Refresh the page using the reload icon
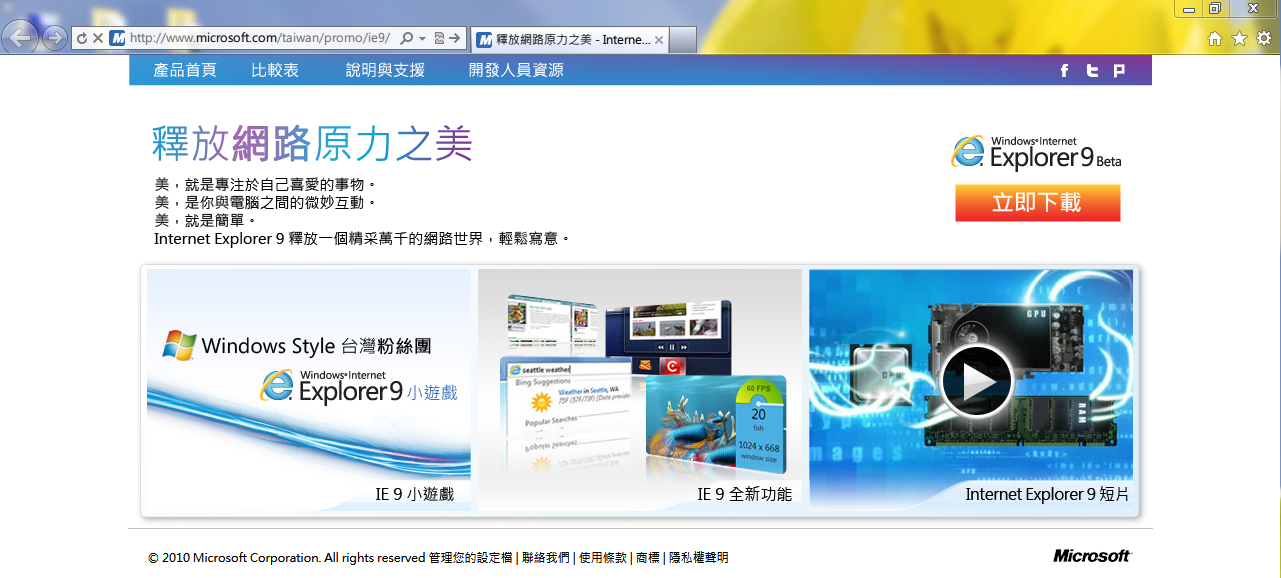1281x578 pixels. [82, 38]
